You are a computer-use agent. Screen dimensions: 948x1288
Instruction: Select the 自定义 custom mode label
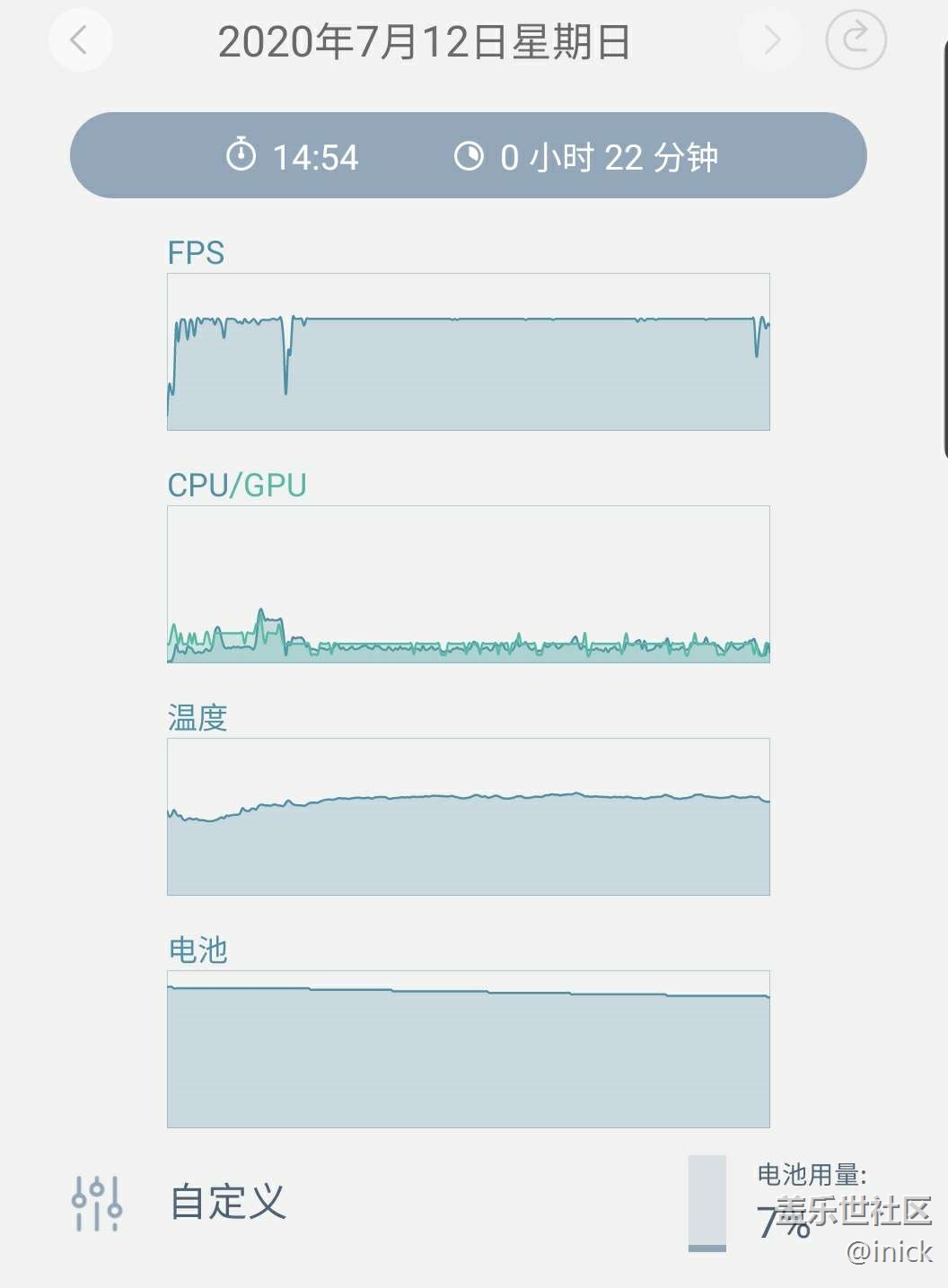click(228, 1202)
